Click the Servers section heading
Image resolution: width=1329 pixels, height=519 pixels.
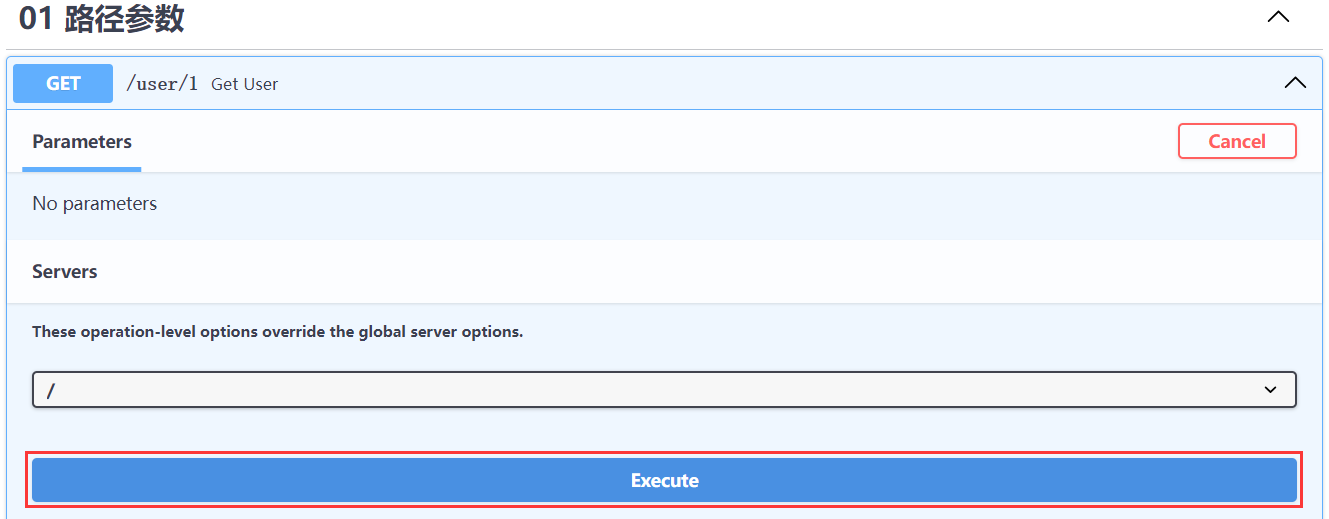point(64,272)
